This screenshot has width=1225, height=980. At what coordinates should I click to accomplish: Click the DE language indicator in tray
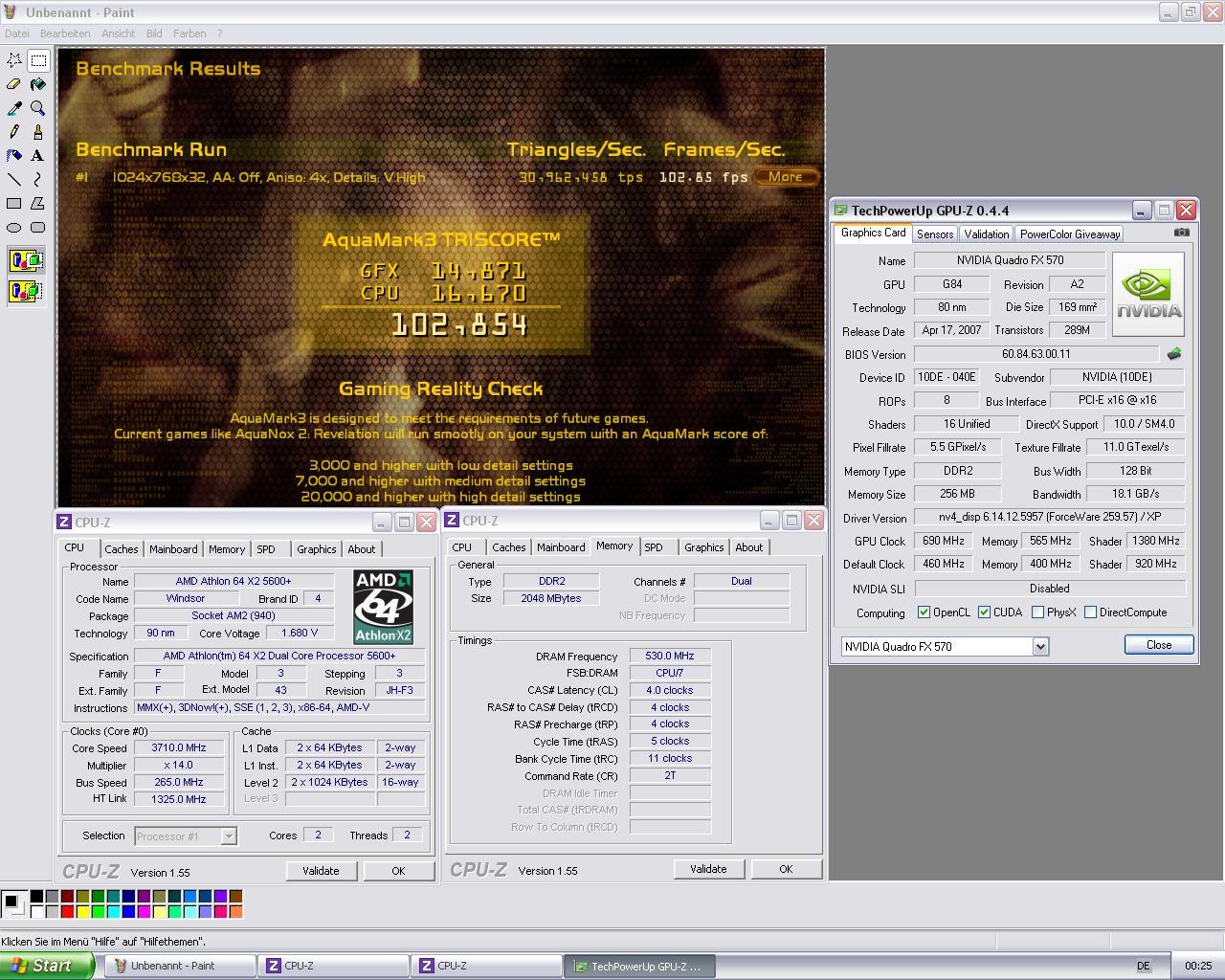coord(1144,966)
